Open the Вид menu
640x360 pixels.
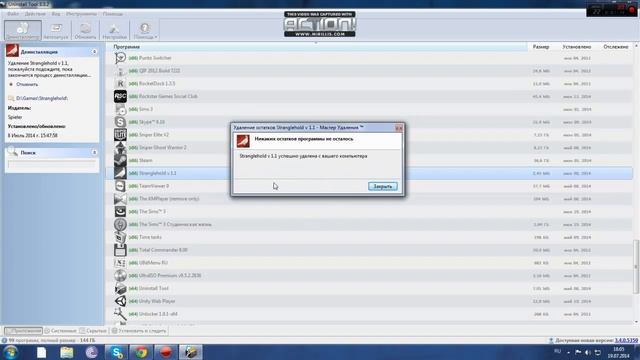click(x=56, y=14)
